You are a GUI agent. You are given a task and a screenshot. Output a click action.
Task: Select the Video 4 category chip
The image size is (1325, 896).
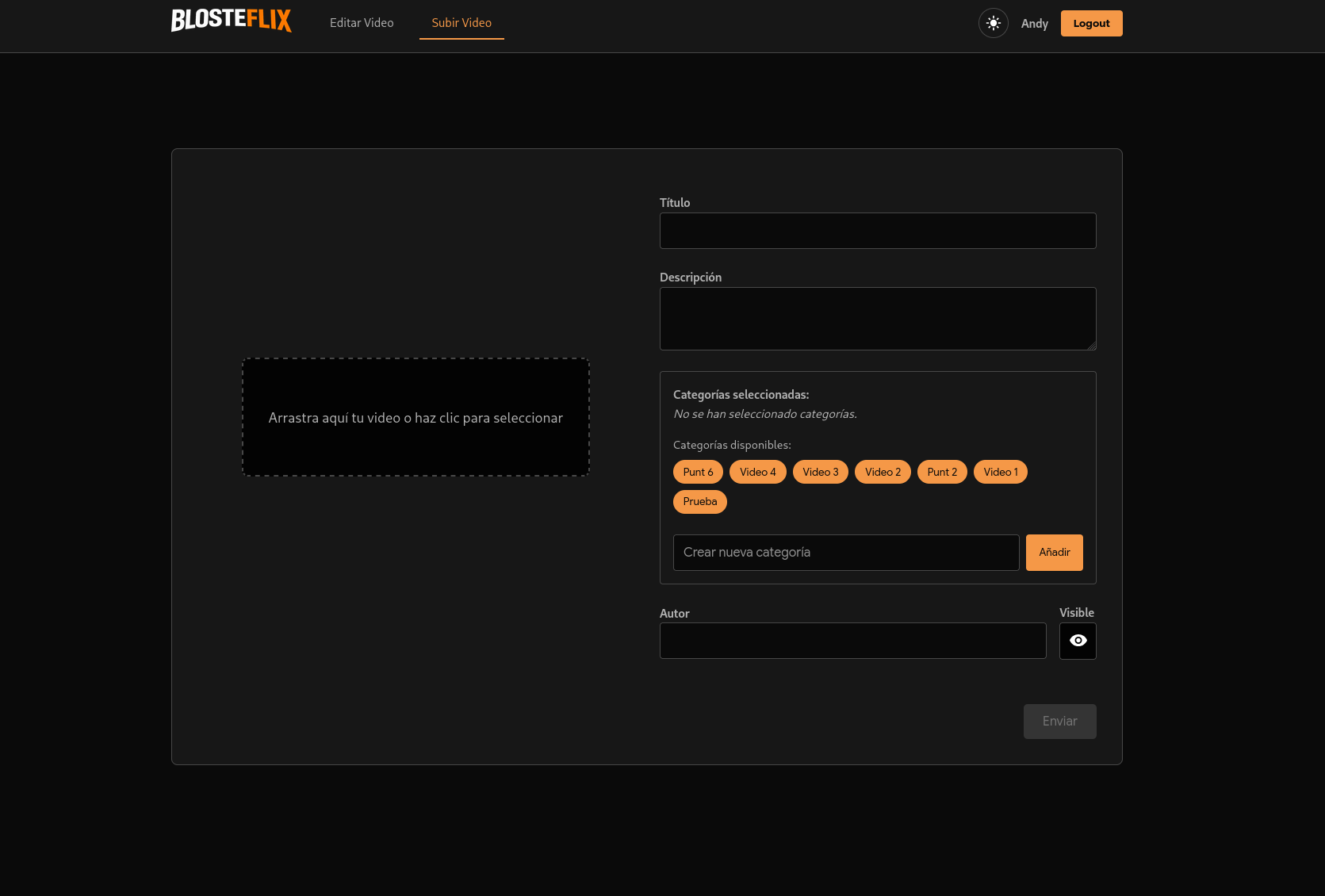point(757,472)
